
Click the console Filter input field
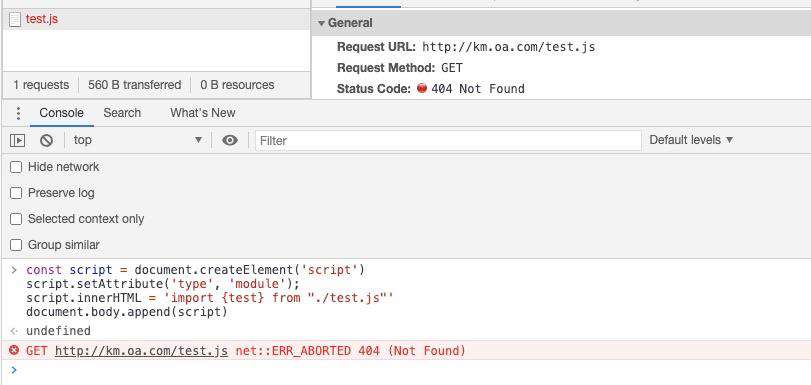click(448, 140)
